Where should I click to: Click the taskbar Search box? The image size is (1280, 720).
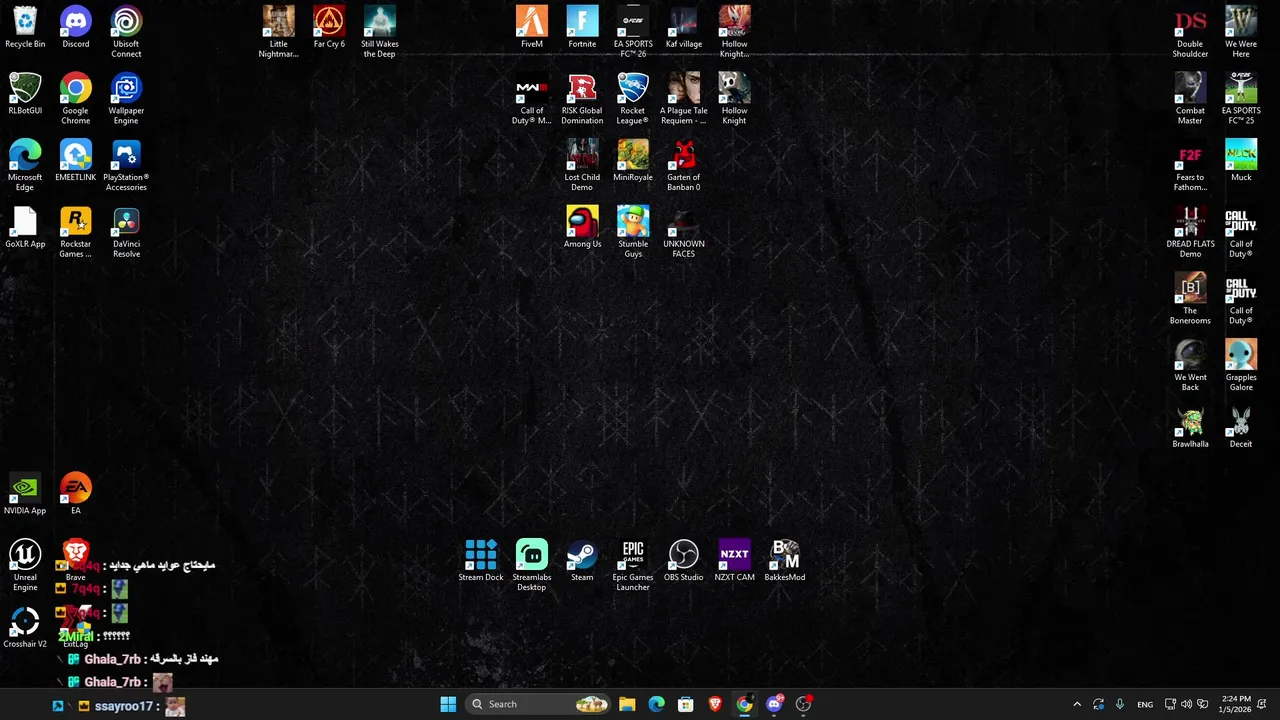538,704
